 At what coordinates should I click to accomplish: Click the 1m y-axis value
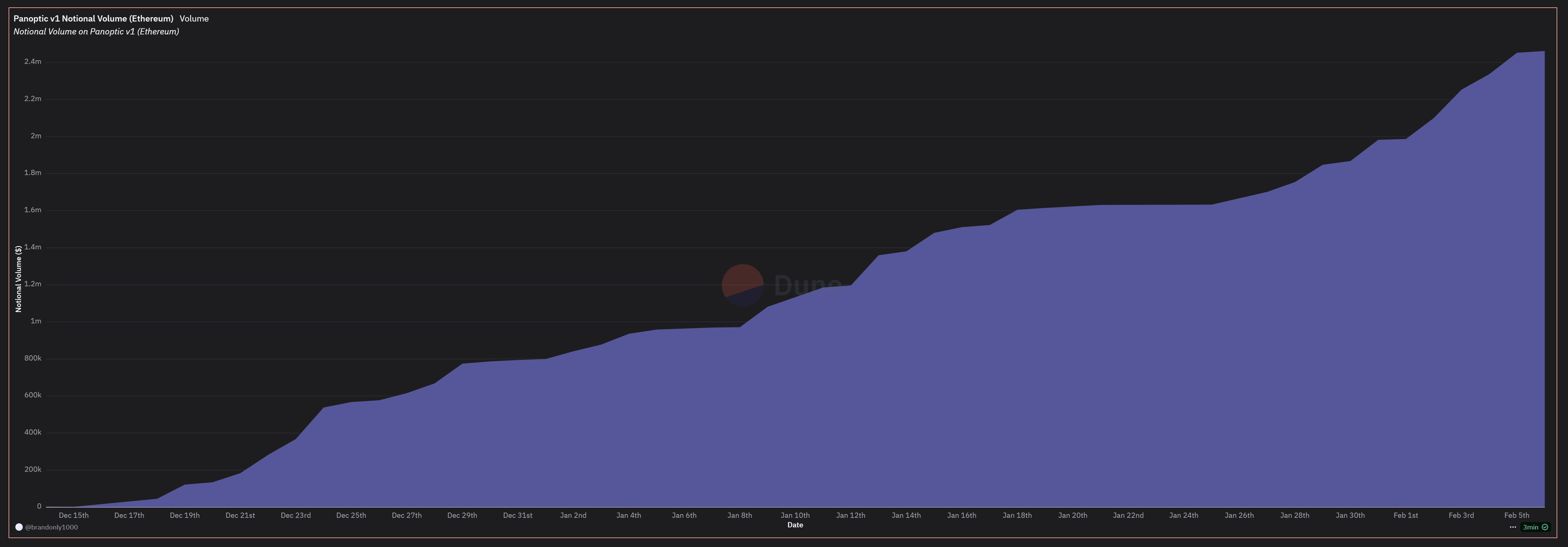point(36,321)
